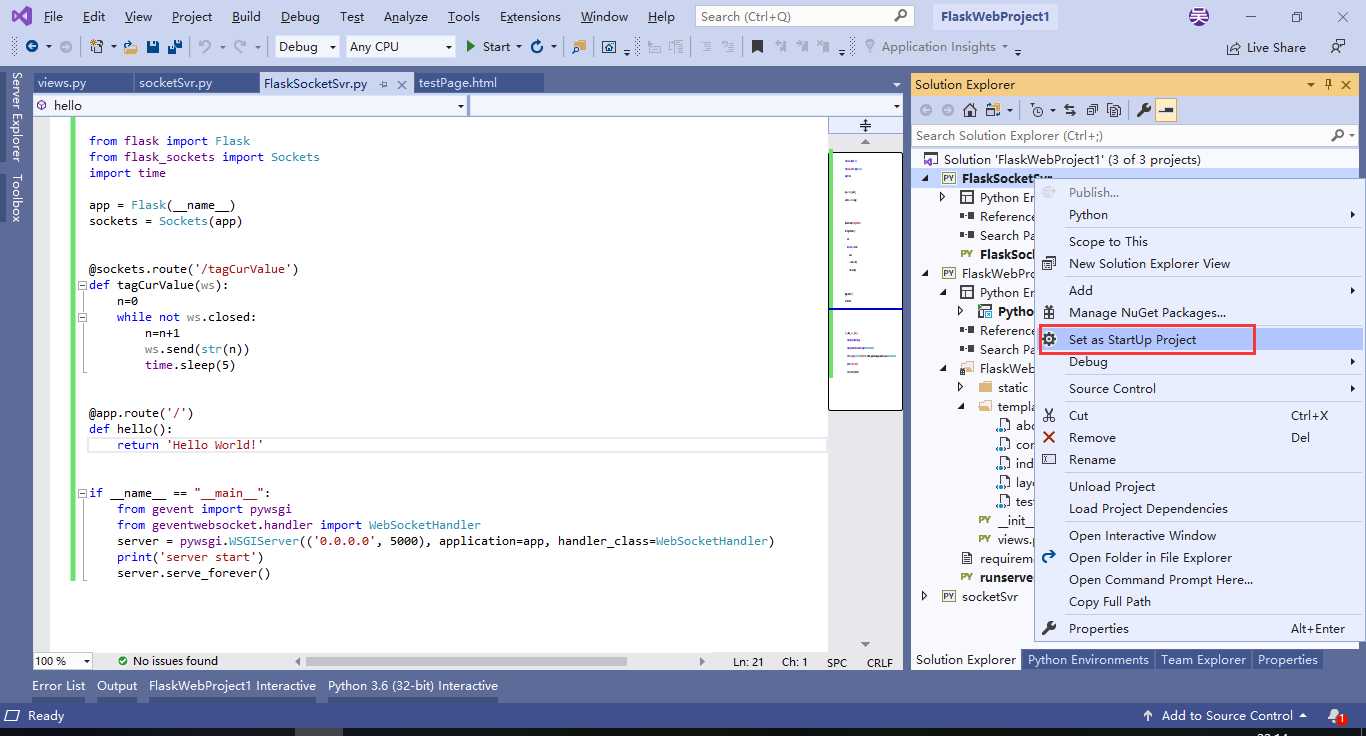Click the Solution Explorer Home icon

969,110
